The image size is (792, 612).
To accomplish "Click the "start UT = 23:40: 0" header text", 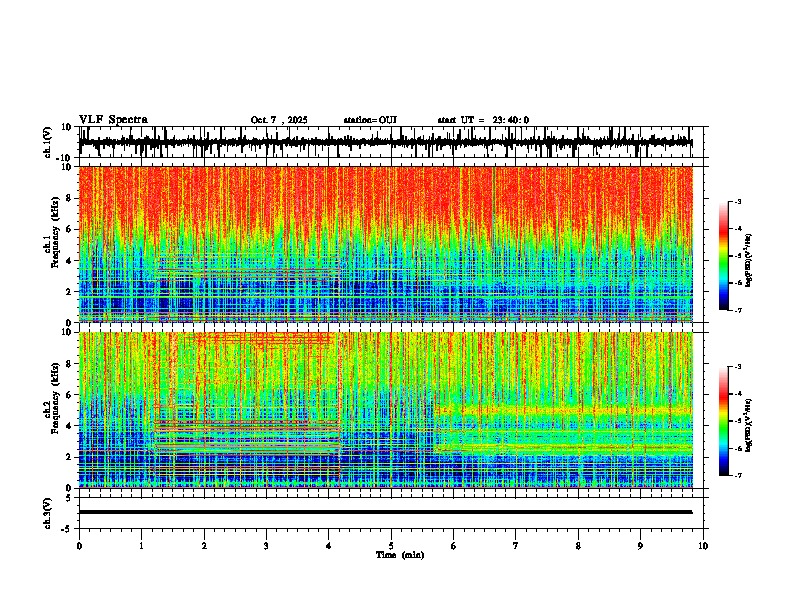I will tap(483, 120).
